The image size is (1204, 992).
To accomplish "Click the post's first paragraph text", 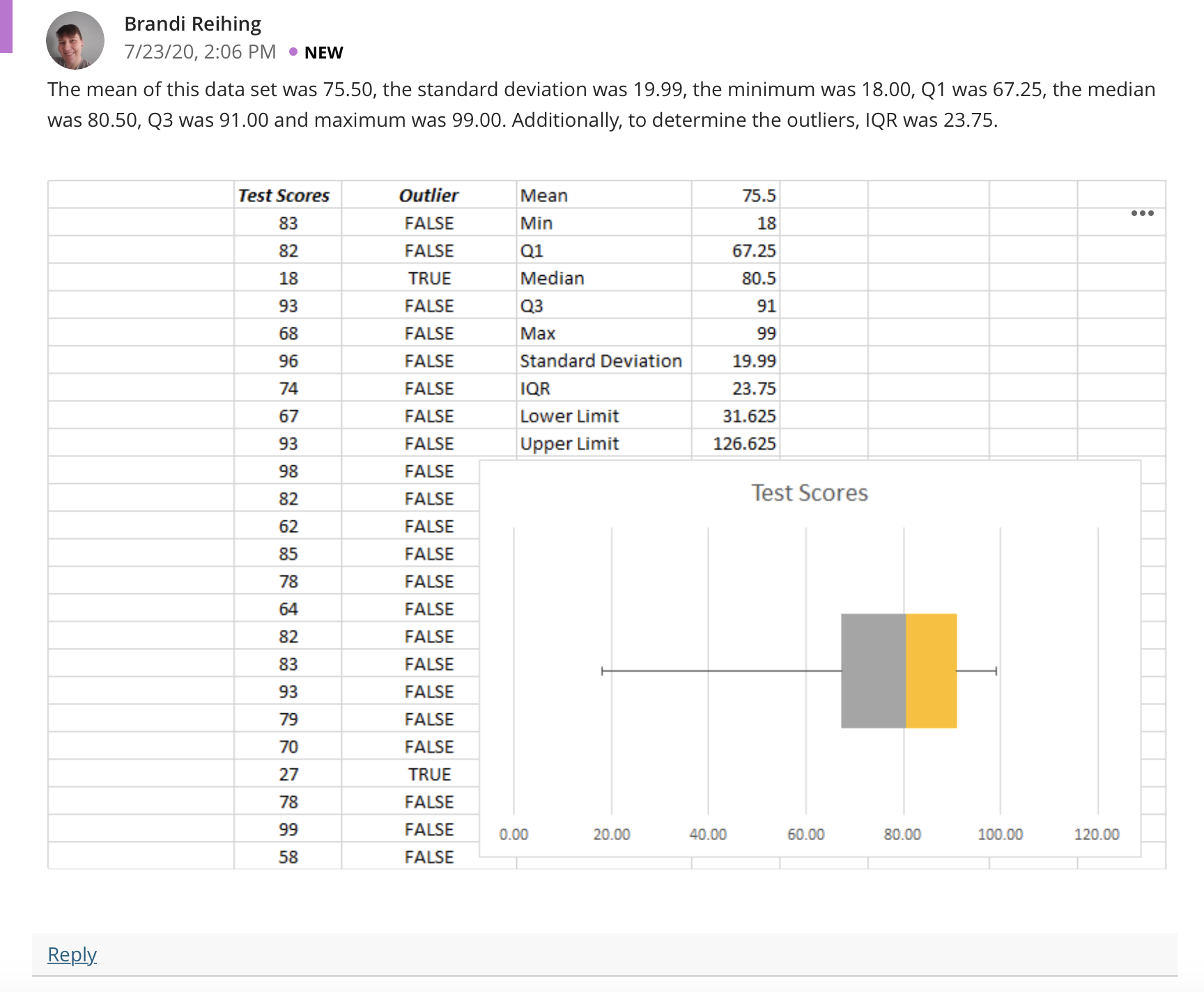I will (x=601, y=104).
